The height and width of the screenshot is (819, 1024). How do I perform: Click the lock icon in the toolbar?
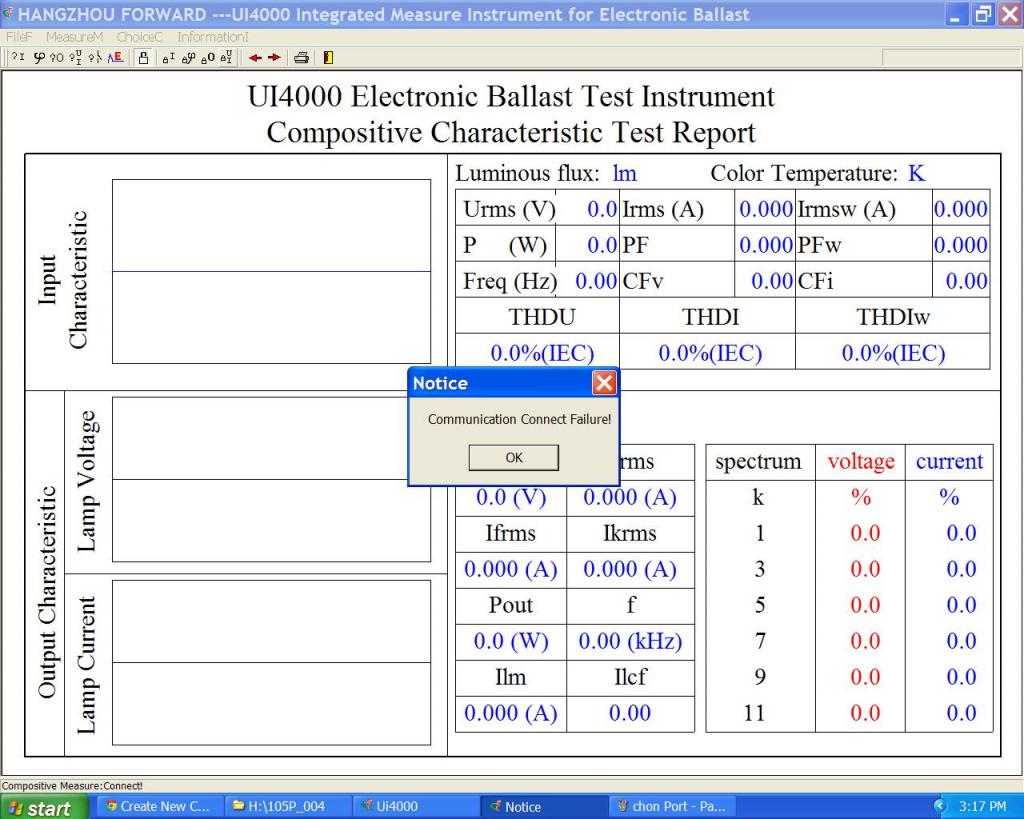coord(144,58)
